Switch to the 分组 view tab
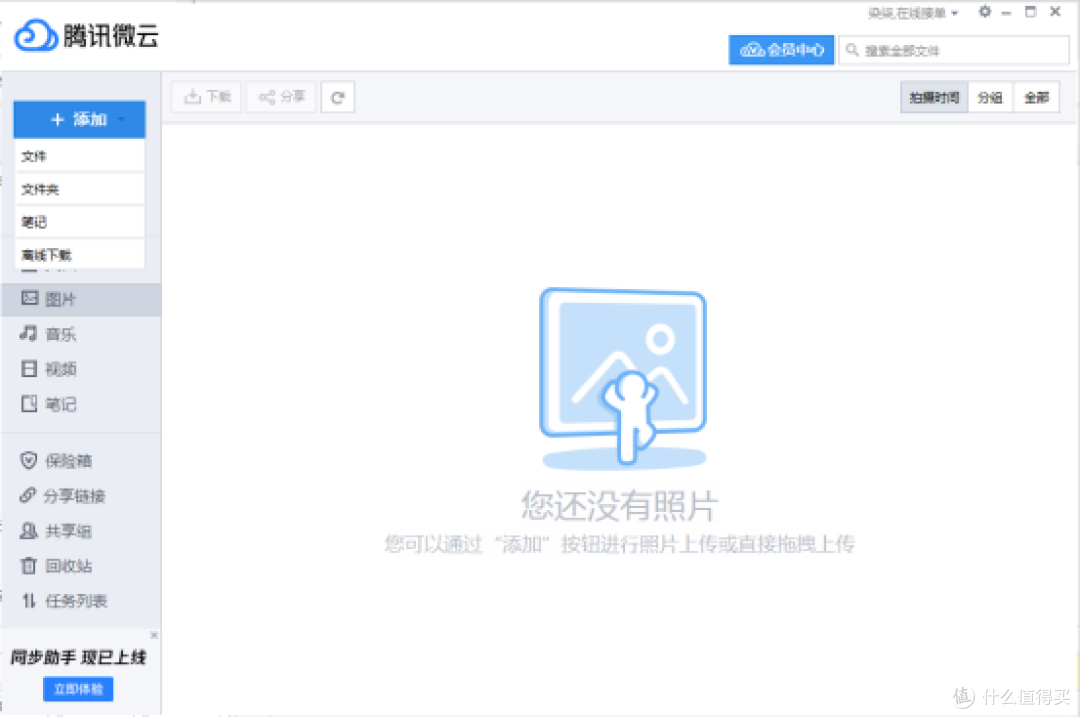 [x=990, y=97]
